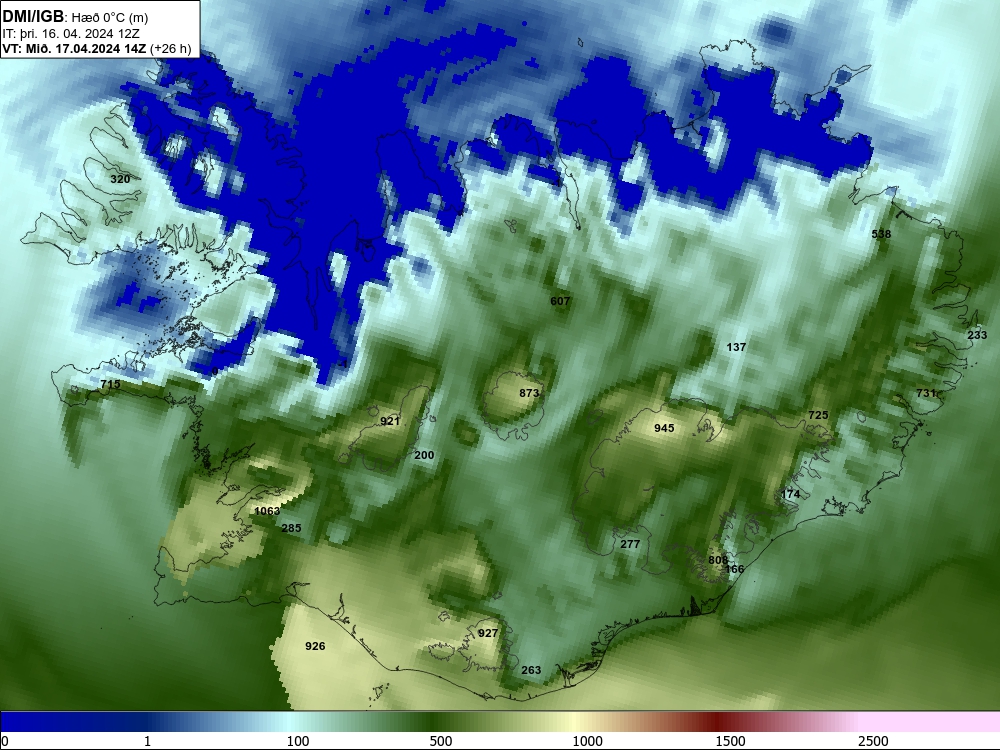Screen dimensions: 1000x750
Task: Click the 1000 tick on the color scale
Action: (587, 741)
